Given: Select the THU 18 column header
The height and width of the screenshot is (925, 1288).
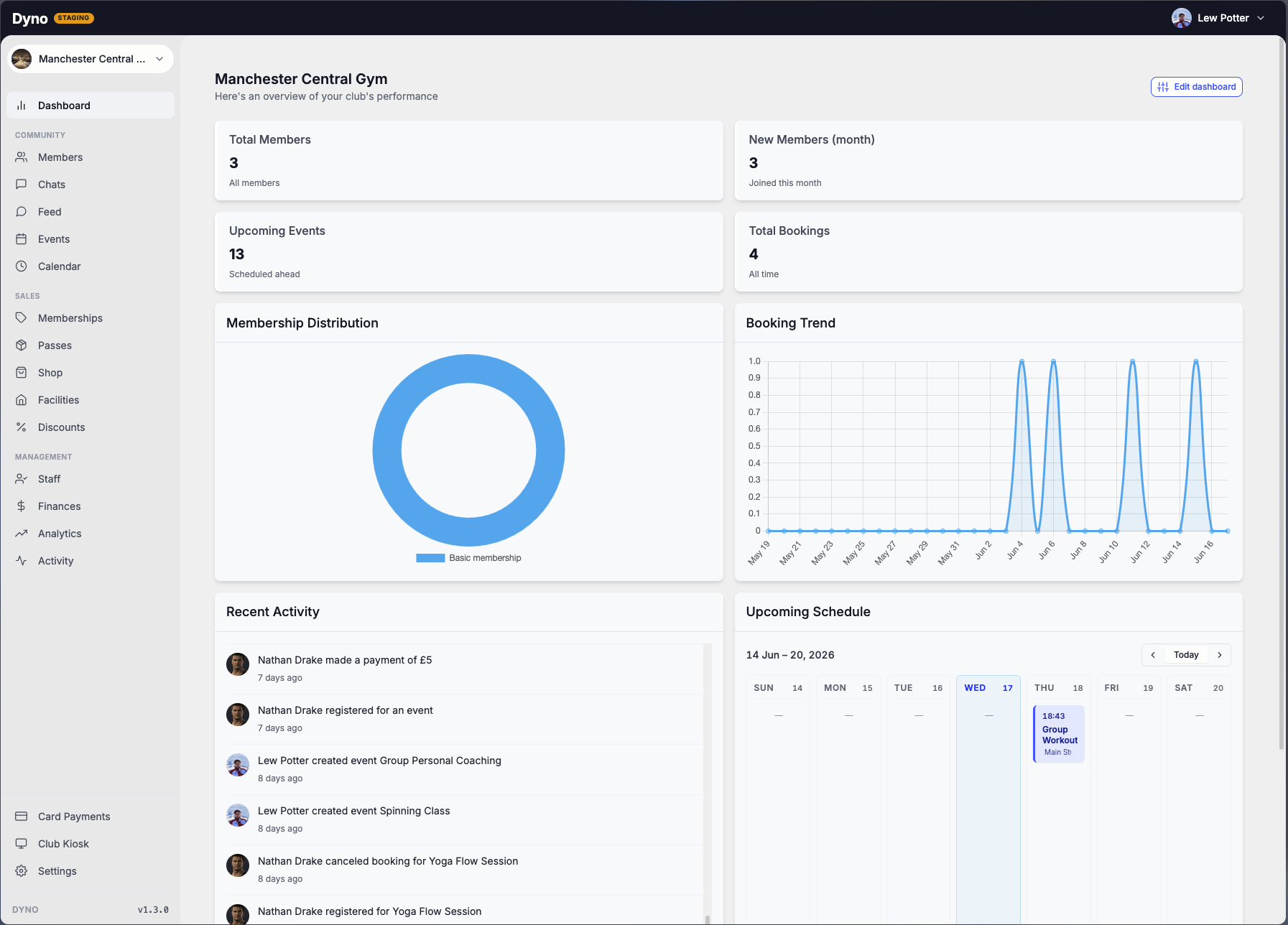Looking at the screenshot, I should (1059, 688).
